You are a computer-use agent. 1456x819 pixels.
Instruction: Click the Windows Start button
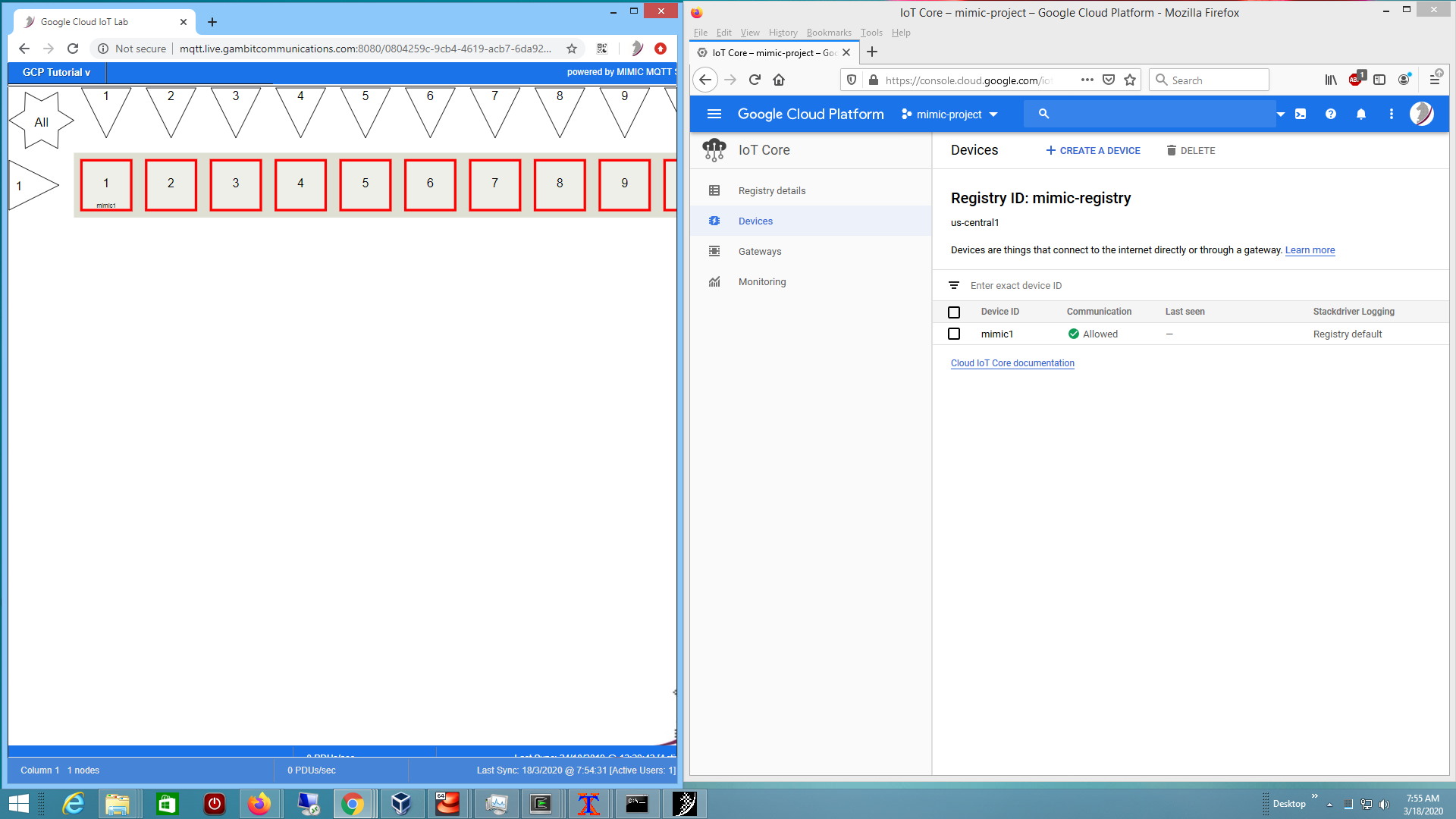pos(18,804)
